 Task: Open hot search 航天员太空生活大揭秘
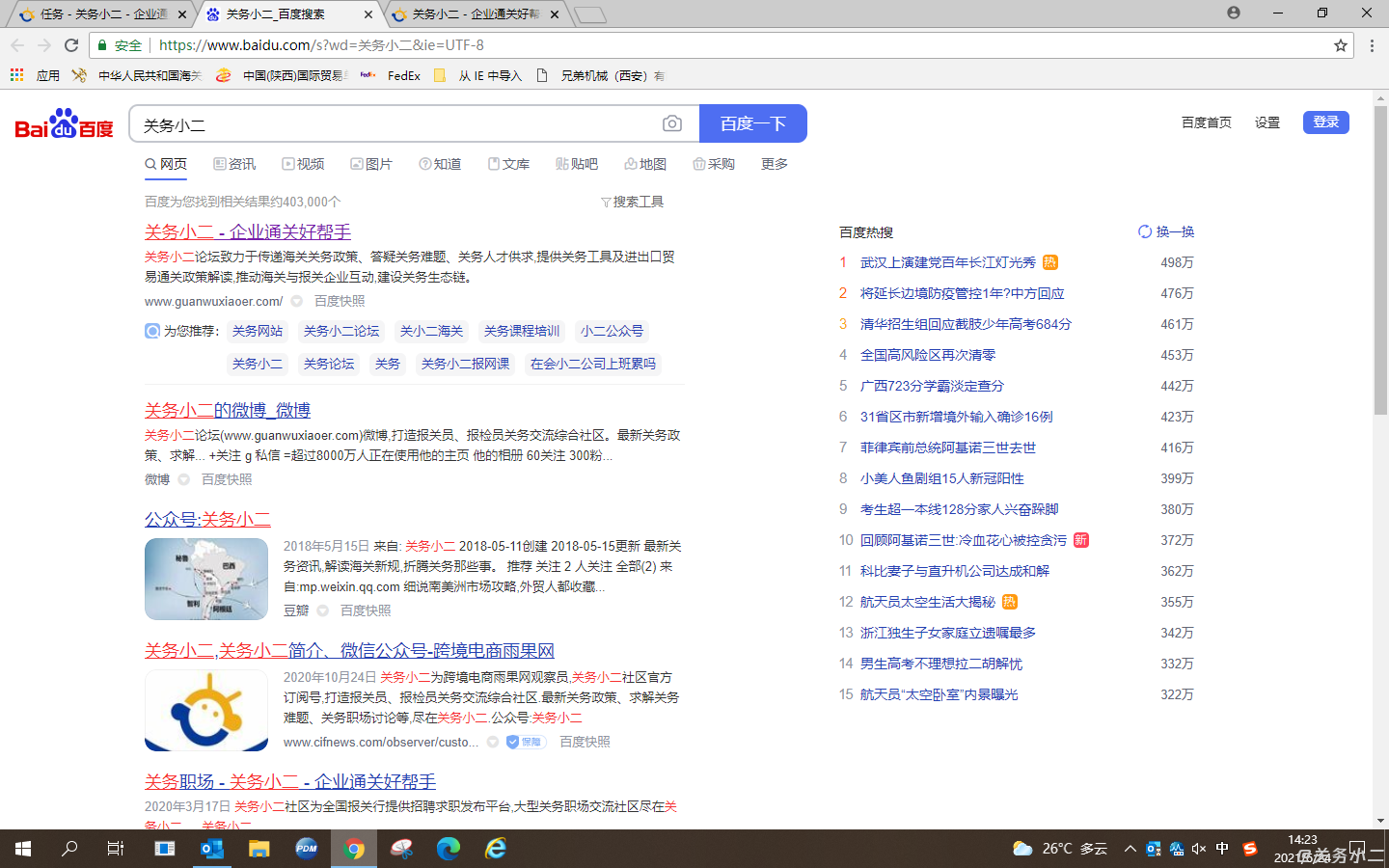point(928,602)
